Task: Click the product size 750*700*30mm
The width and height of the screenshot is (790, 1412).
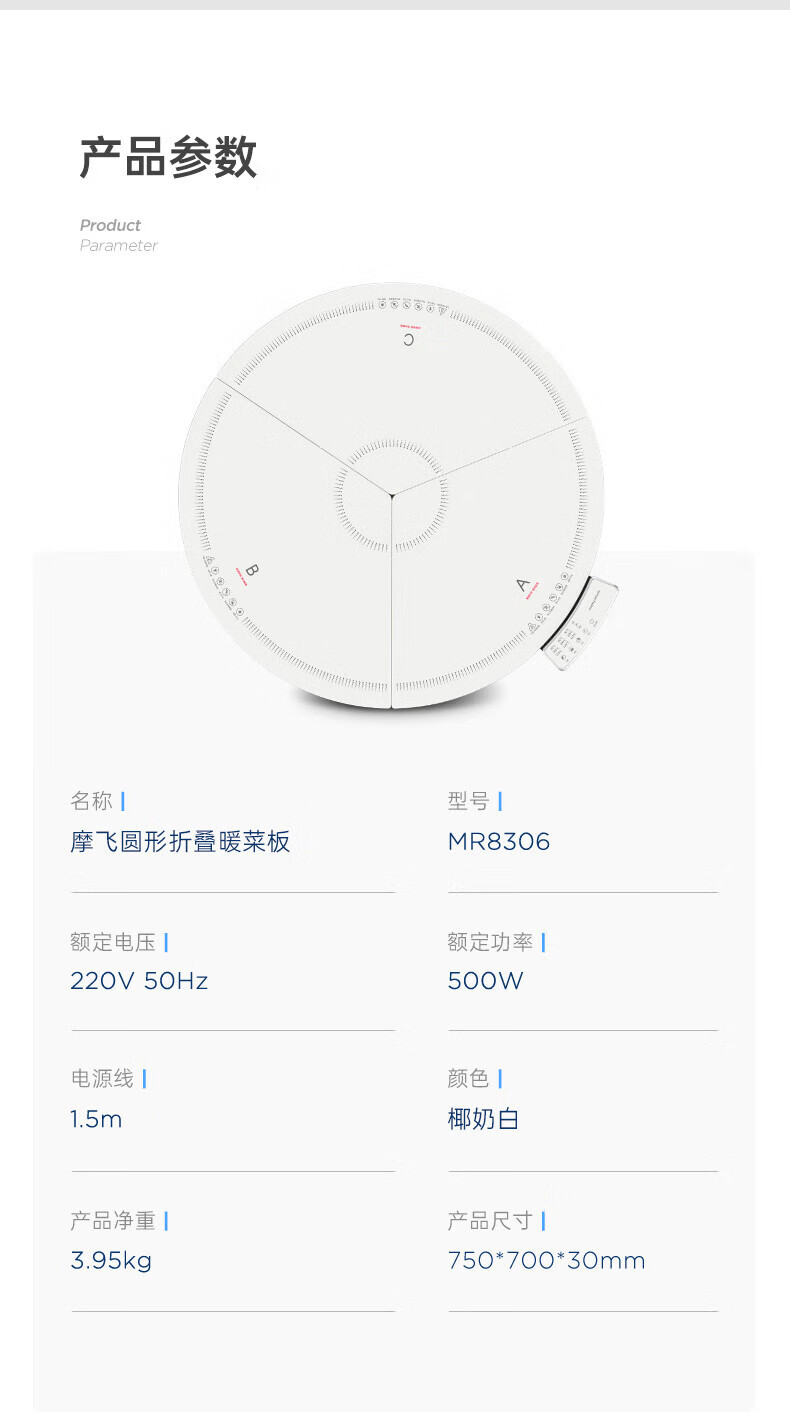Action: click(546, 1260)
